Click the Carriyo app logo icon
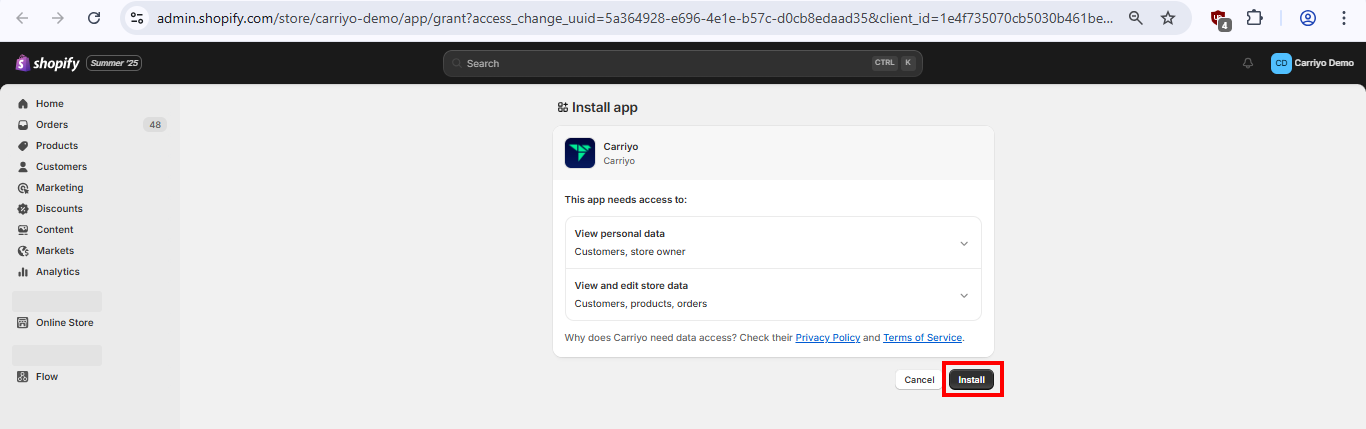 point(580,153)
